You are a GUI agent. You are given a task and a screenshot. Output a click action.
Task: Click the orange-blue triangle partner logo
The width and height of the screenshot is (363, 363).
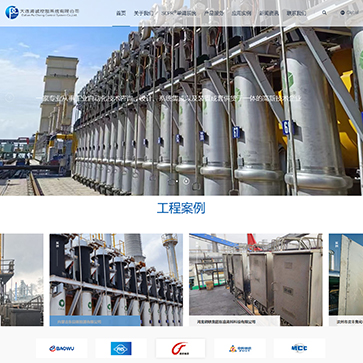coord(240,348)
